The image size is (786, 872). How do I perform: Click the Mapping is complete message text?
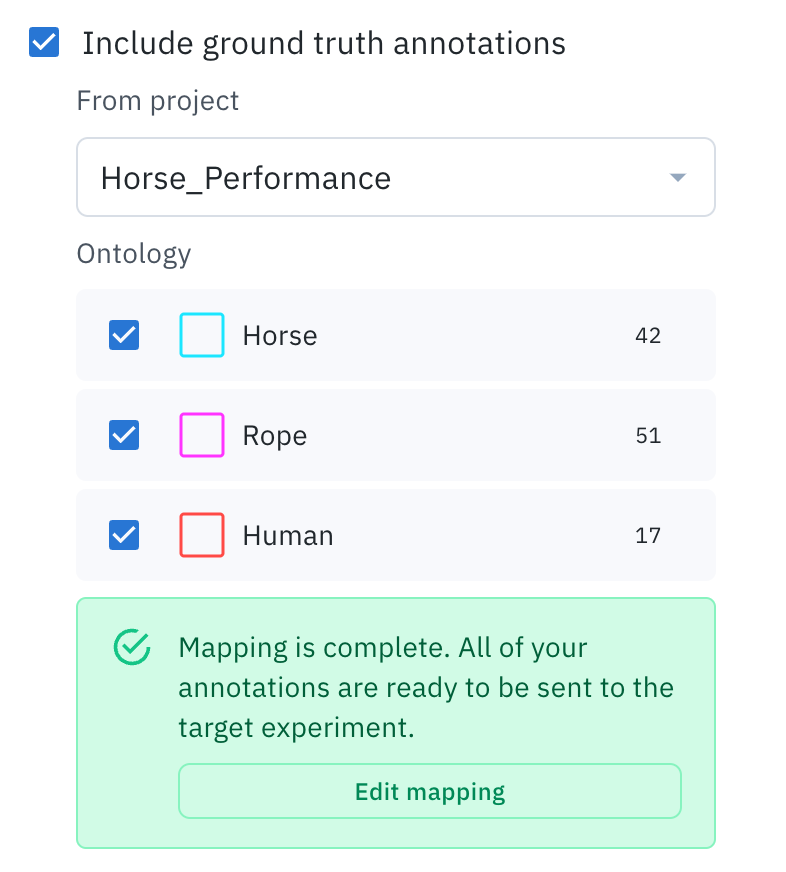pos(426,687)
